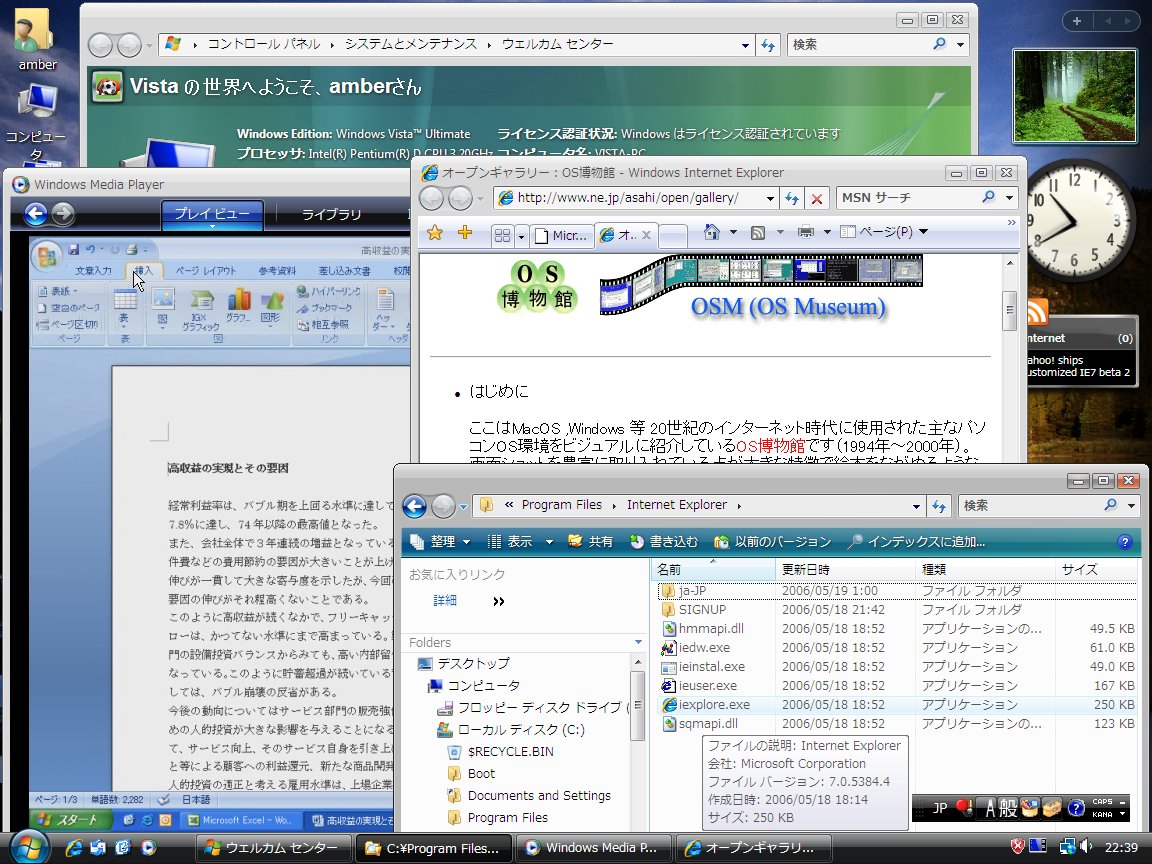
Task: Click the IE page vertical scrollbar thumb
Action: coord(1010,309)
